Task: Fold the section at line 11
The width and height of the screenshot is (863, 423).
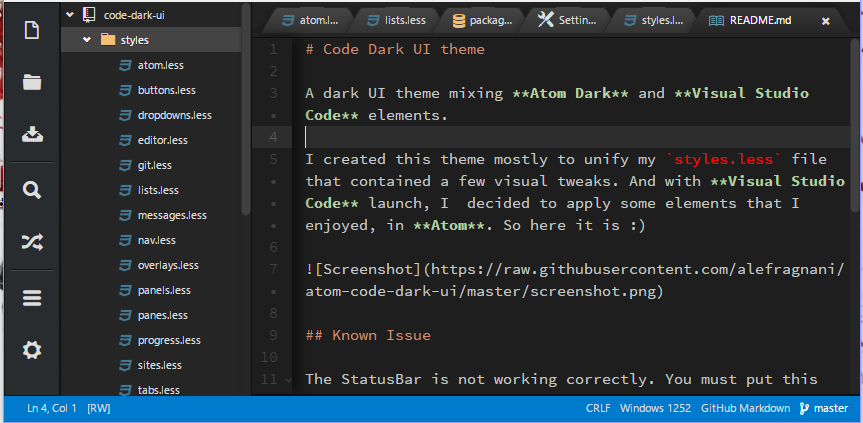Action: (288, 380)
